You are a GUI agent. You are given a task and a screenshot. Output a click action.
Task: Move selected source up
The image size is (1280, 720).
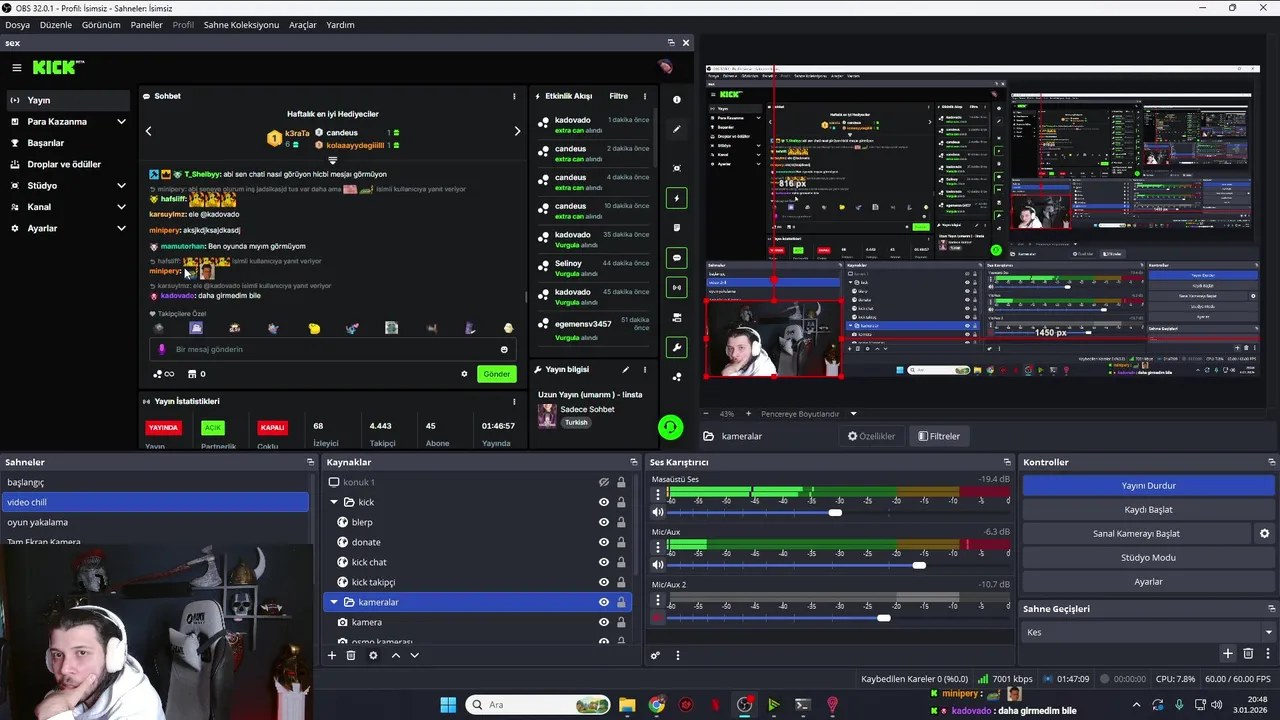coord(396,655)
